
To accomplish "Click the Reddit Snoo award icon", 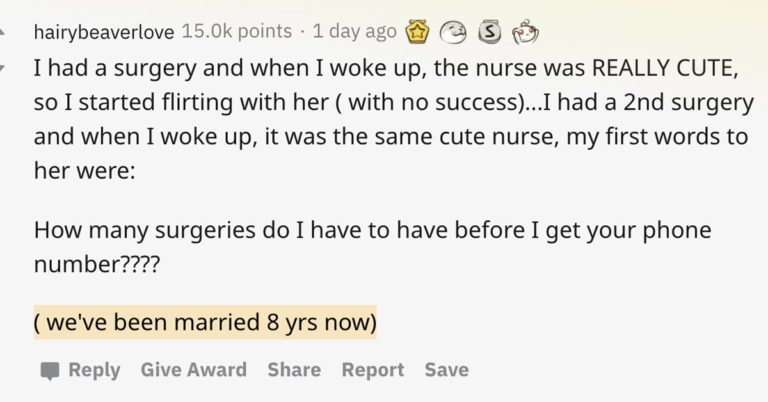I will (x=524, y=32).
